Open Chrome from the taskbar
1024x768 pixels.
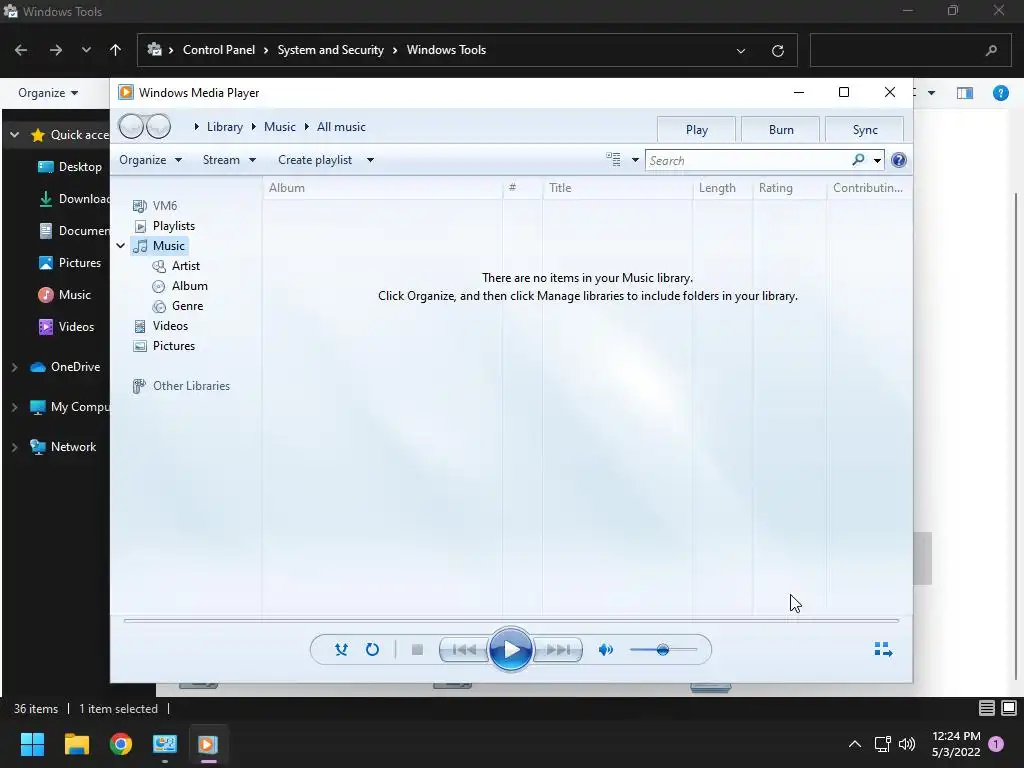coord(121,744)
